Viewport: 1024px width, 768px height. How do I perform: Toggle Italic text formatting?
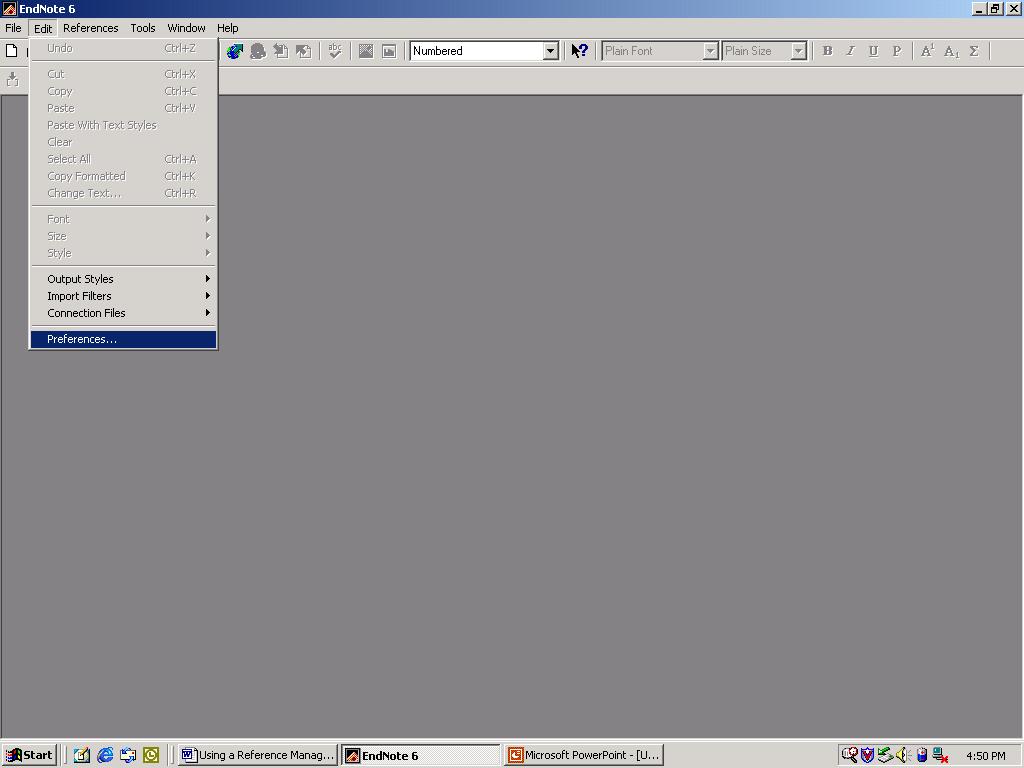point(850,51)
